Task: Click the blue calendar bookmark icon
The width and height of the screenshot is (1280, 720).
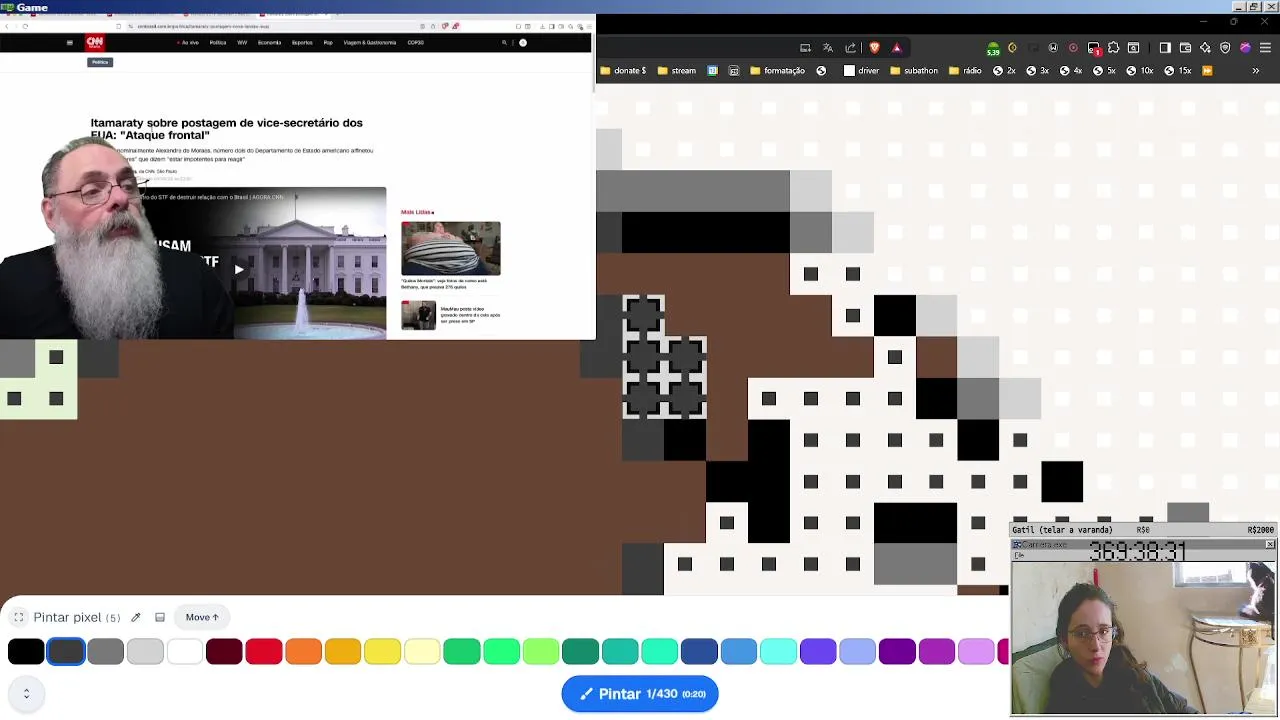Action: point(713,71)
